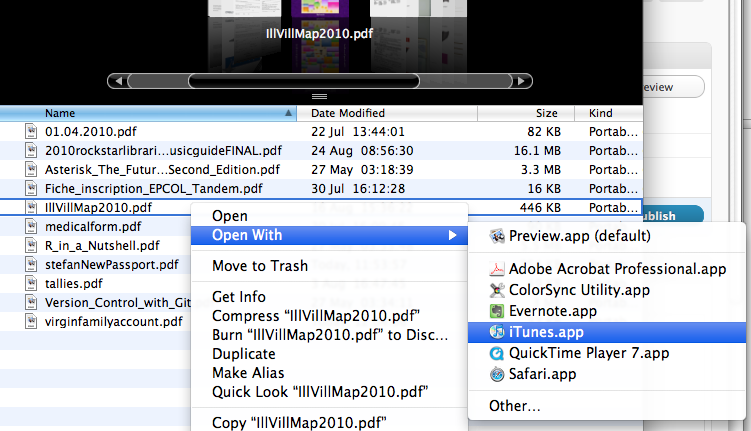This screenshot has height=431, width=751.
Task: Click the ColorSync Utility icon
Action: click(496, 290)
